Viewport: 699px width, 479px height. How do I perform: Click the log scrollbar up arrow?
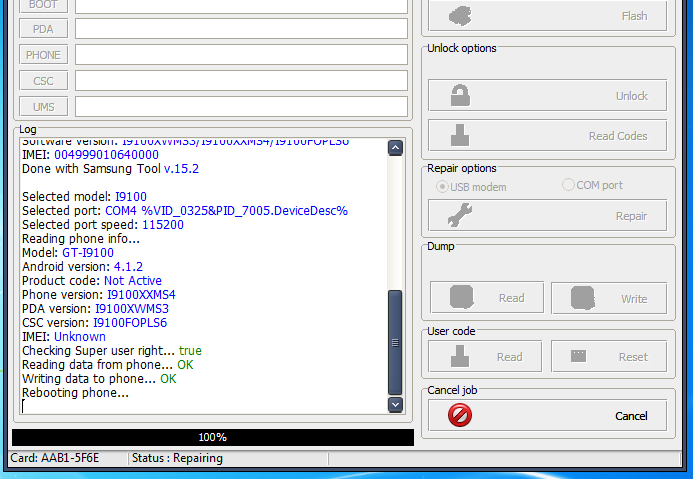[x=395, y=148]
